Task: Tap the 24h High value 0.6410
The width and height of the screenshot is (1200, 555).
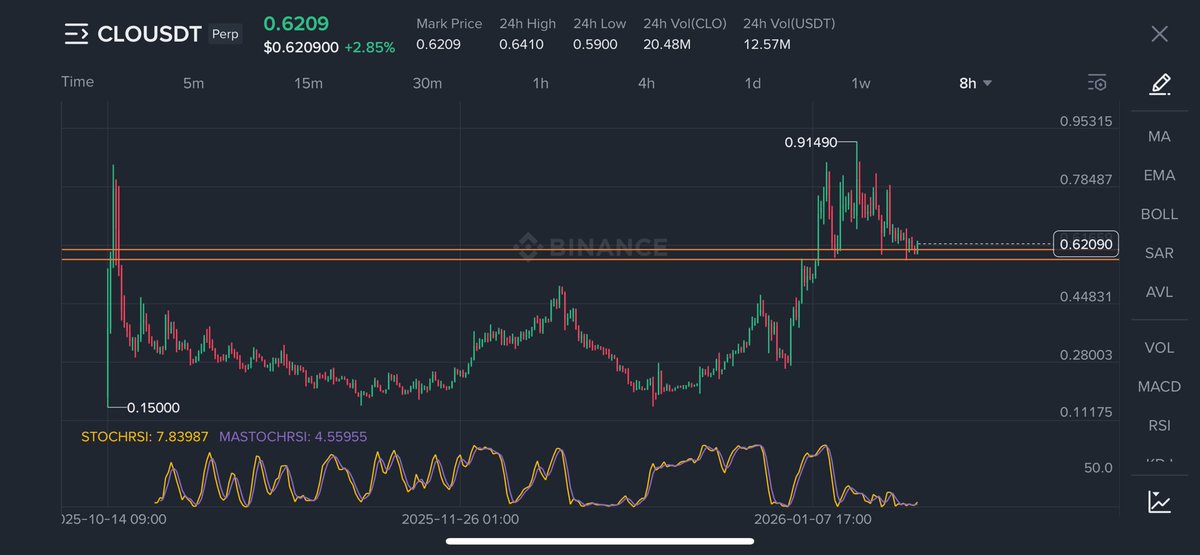Action: pos(521,44)
